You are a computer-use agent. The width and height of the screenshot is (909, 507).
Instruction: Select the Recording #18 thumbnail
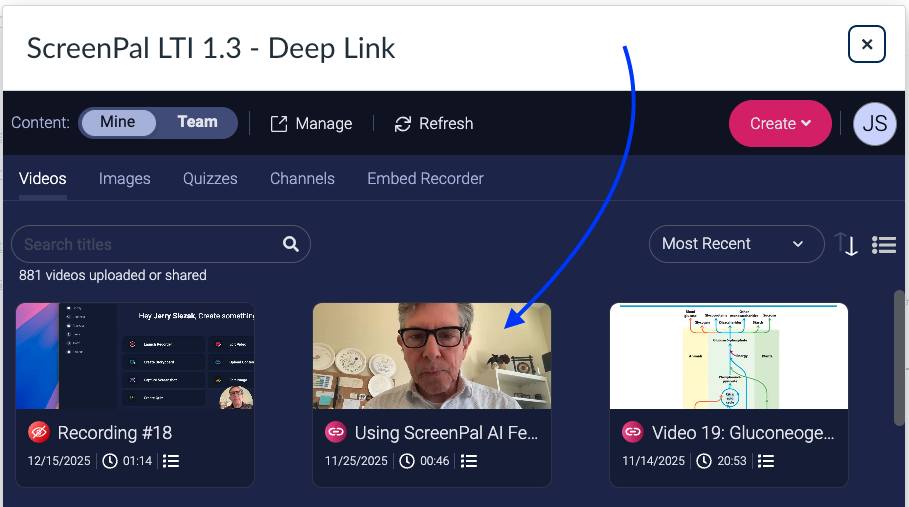(x=135, y=356)
